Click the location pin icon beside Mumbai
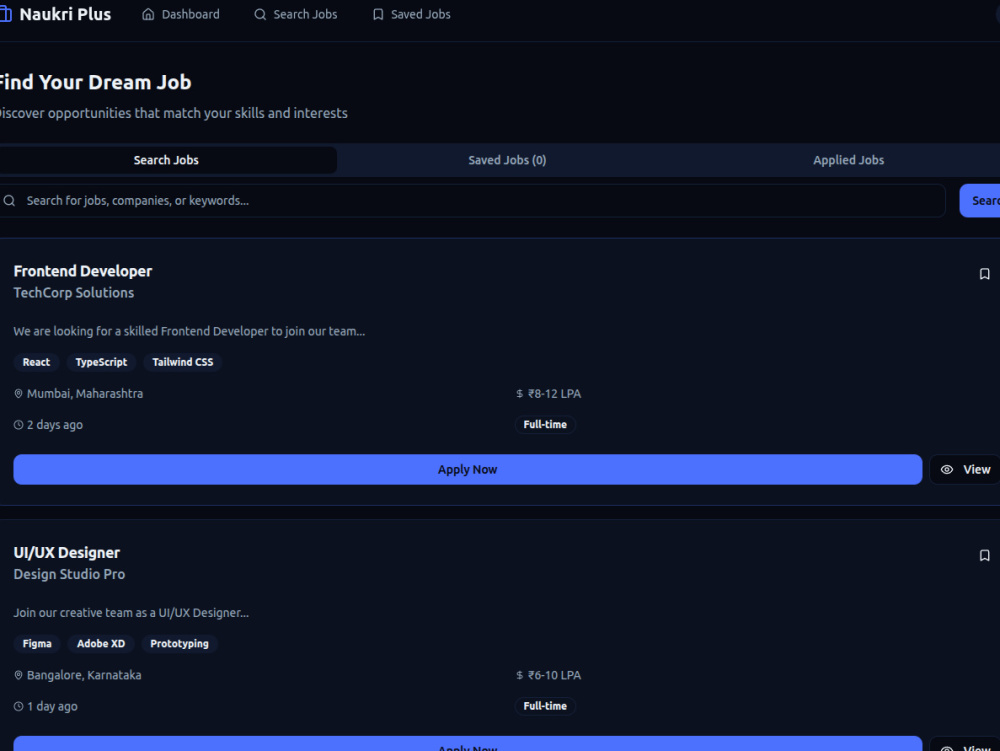The image size is (1000, 751). [x=18, y=394]
